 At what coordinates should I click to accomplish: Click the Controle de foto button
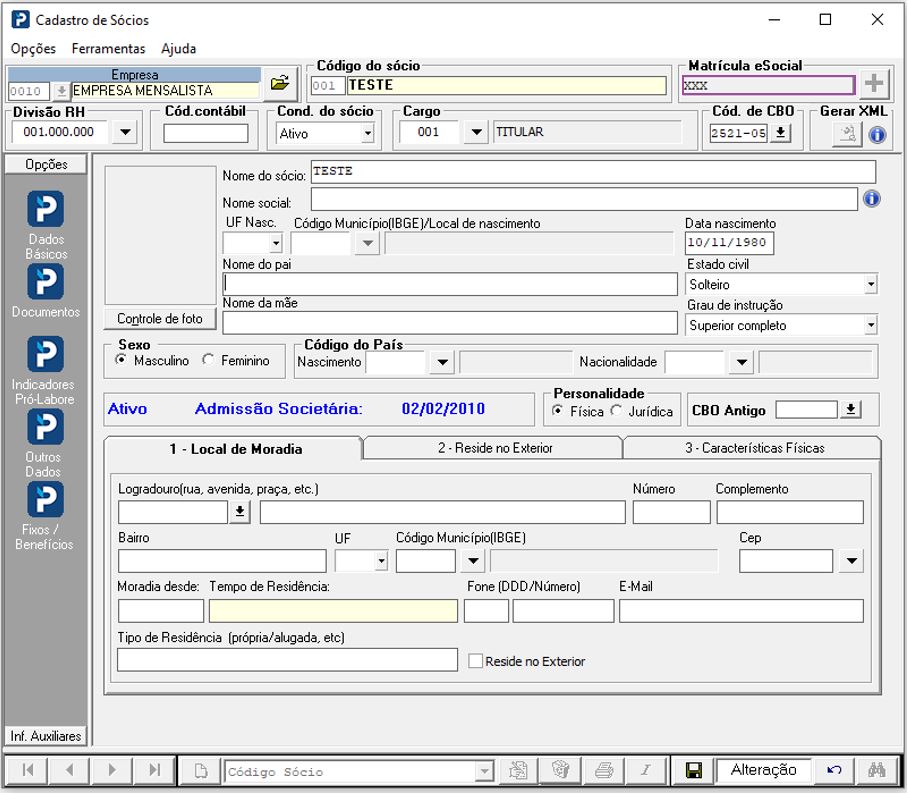157,318
